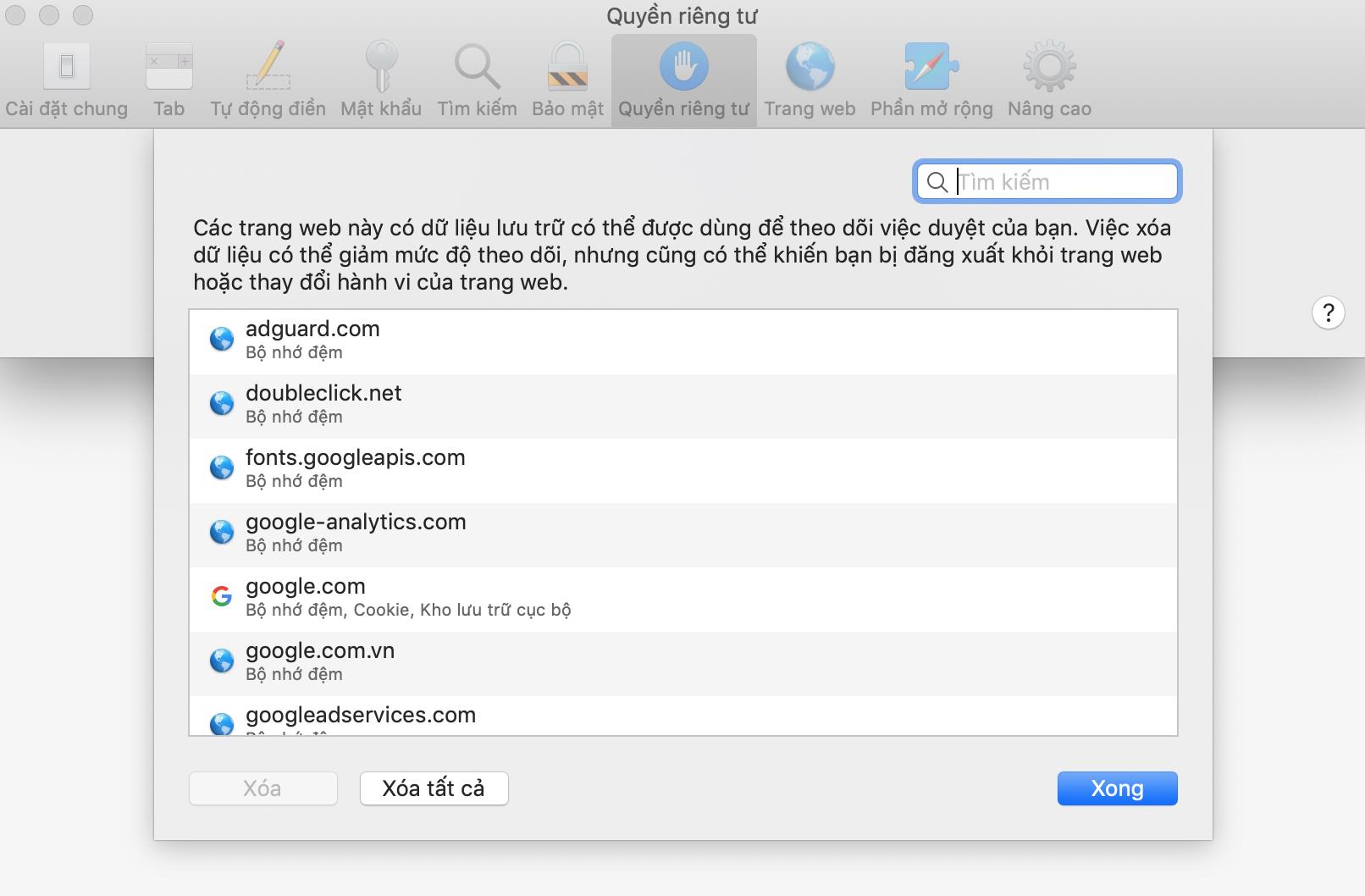Viewport: 1365px width, 896px height.
Task: Select the Quyền riêng tư hand icon
Action: (683, 68)
